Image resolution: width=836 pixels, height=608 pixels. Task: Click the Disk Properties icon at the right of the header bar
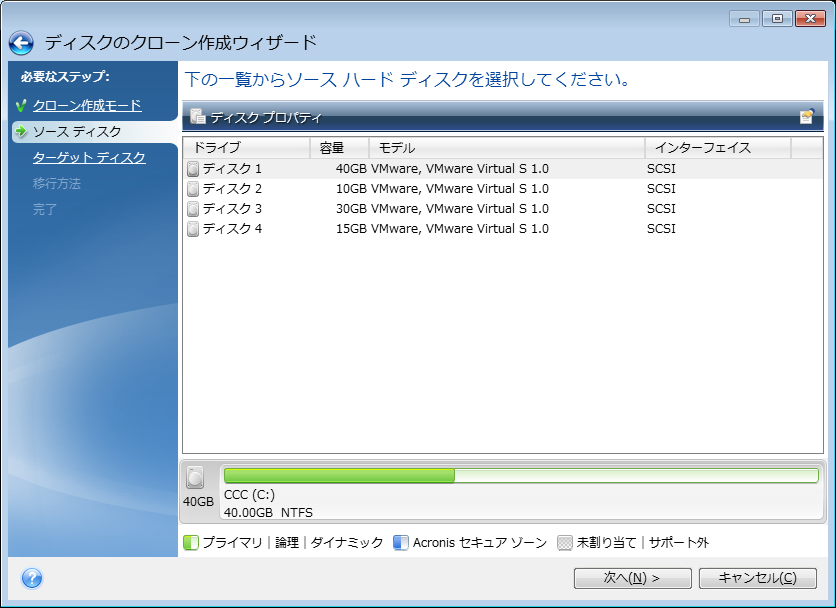807,116
